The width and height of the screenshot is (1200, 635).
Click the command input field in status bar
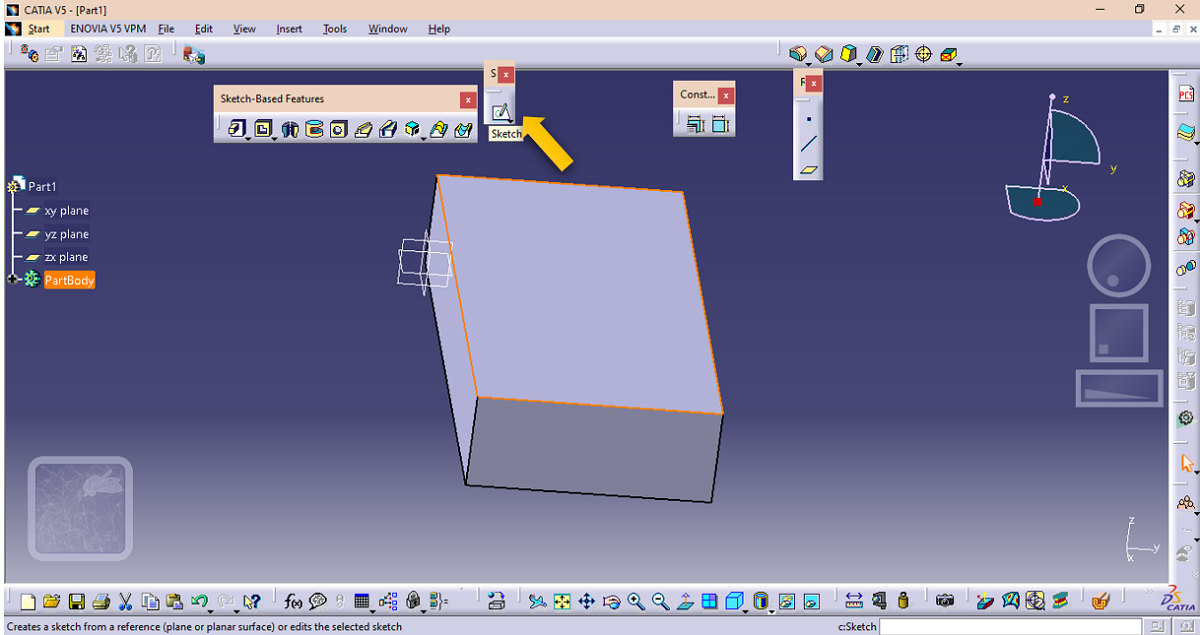pyautogui.click(x=1010, y=627)
